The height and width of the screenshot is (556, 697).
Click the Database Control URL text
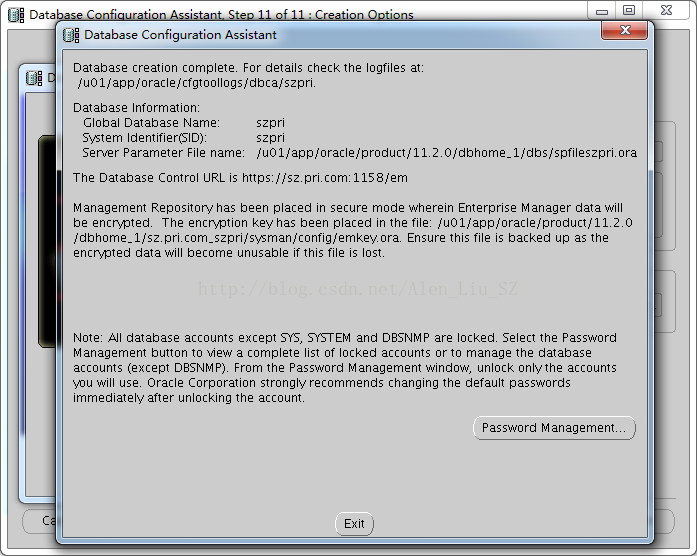tap(240, 178)
